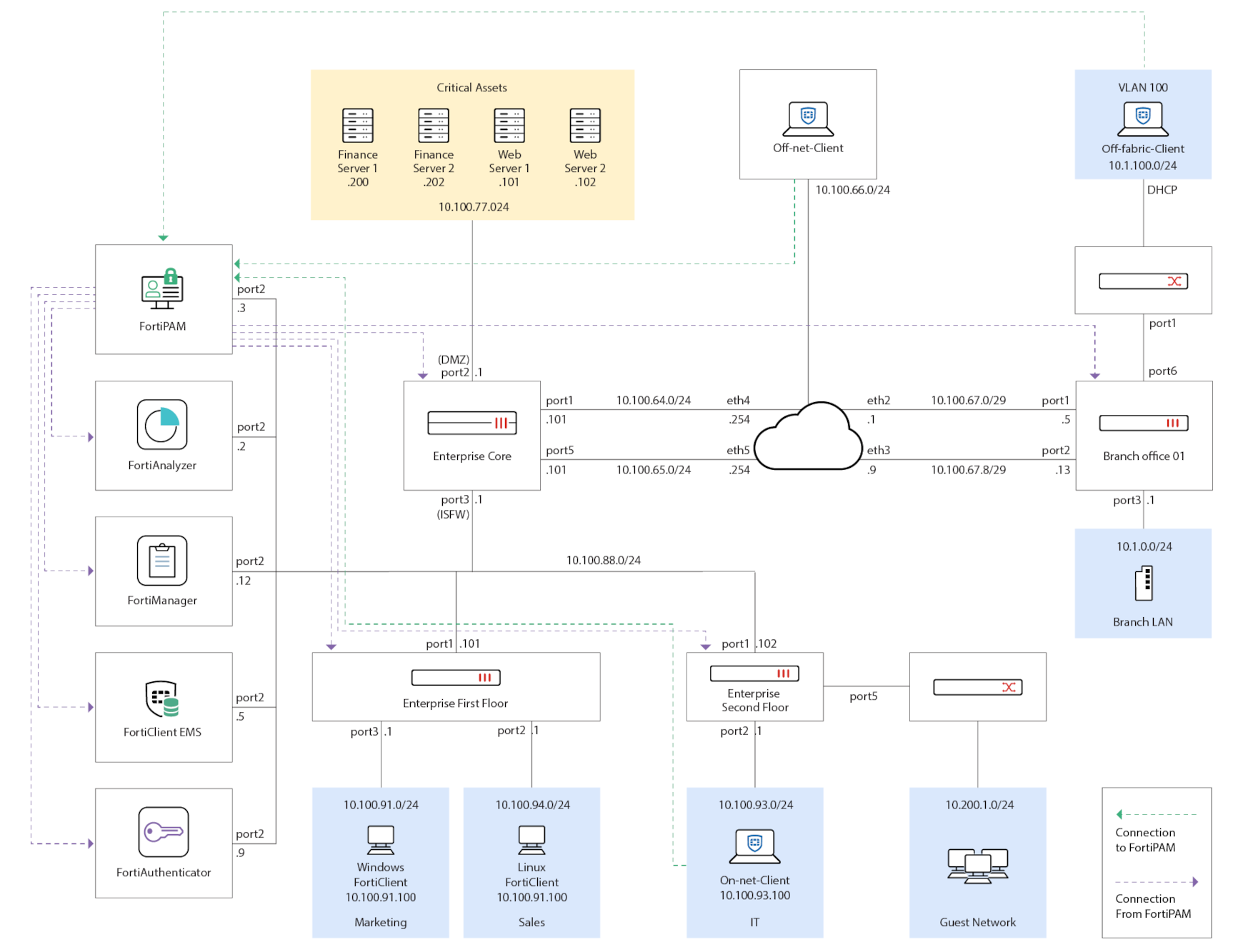Click the Web Server 2 icon

point(584,124)
